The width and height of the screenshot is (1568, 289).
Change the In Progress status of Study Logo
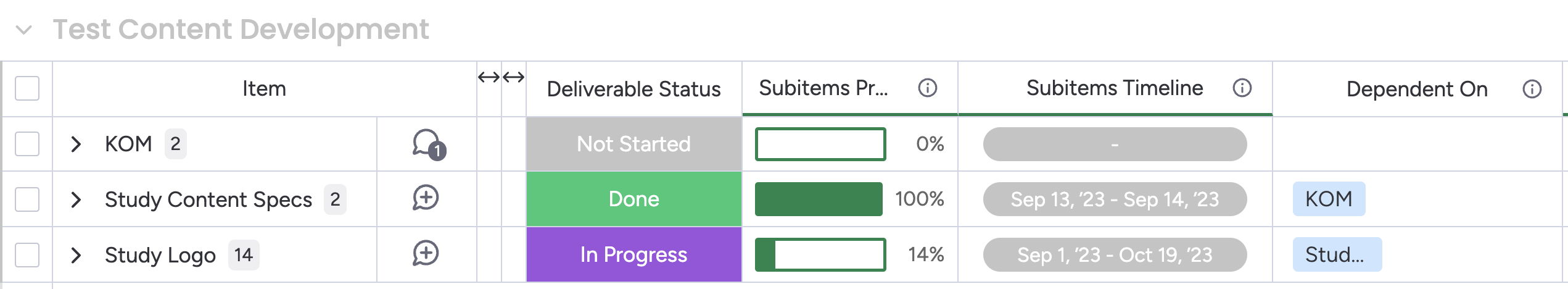[x=633, y=254]
